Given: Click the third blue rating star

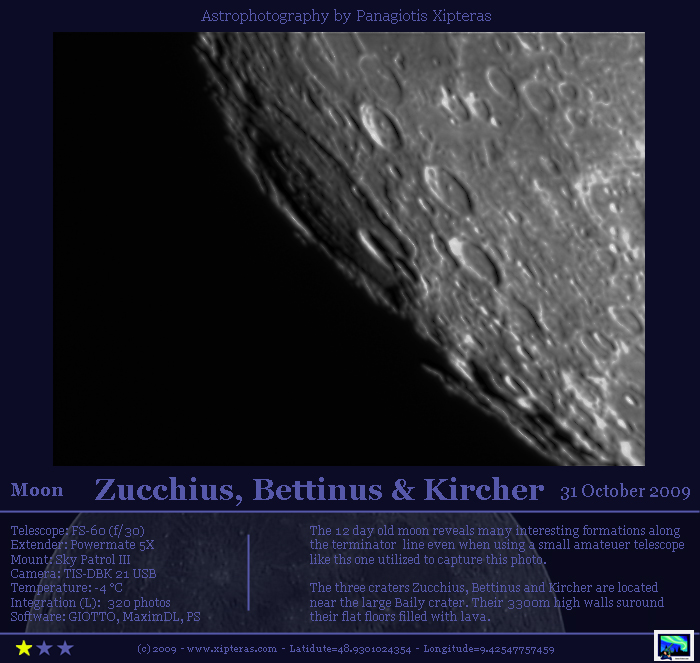Looking at the screenshot, I should point(66,648).
